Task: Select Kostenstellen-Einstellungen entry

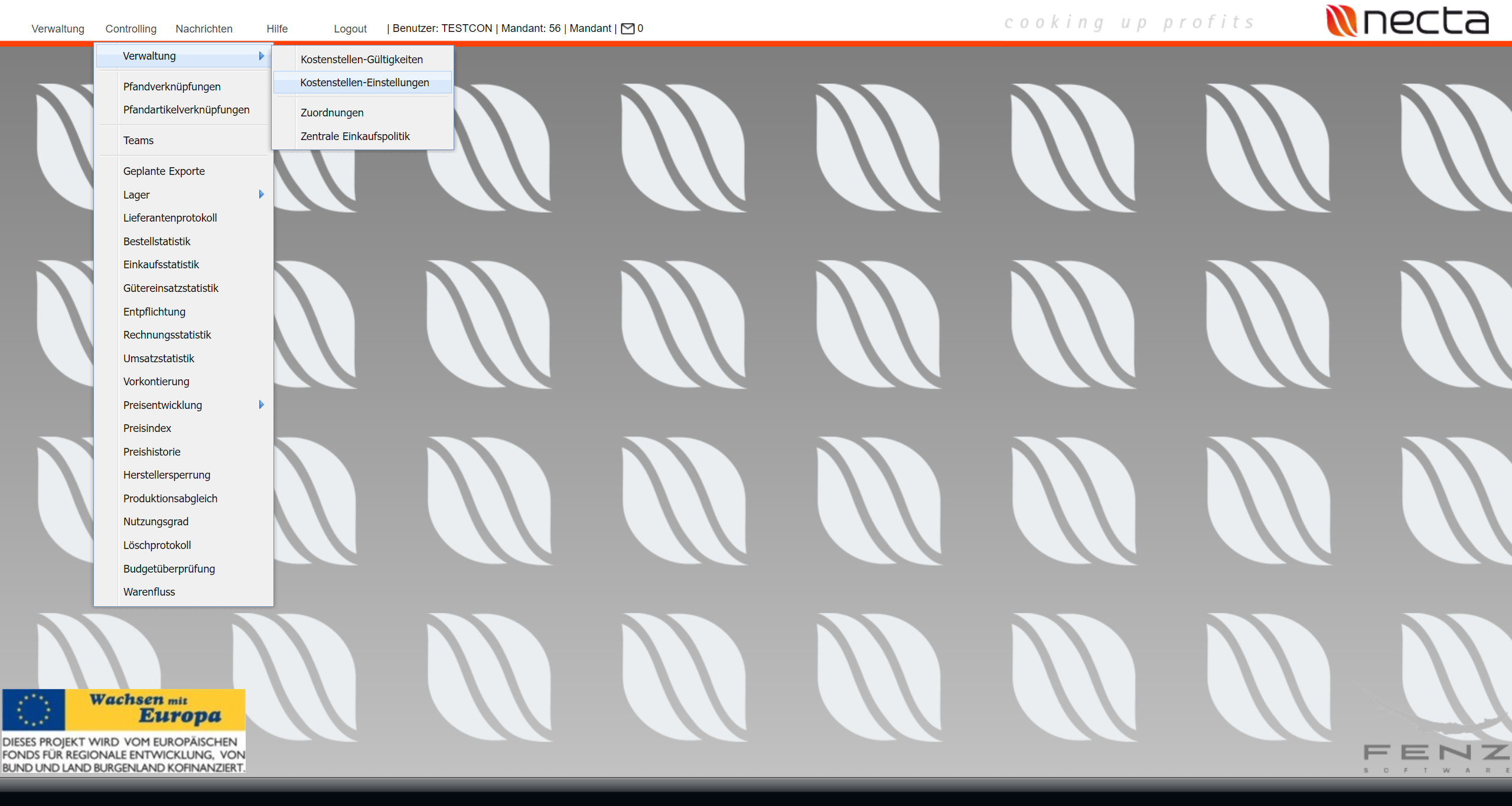Action: coord(364,83)
